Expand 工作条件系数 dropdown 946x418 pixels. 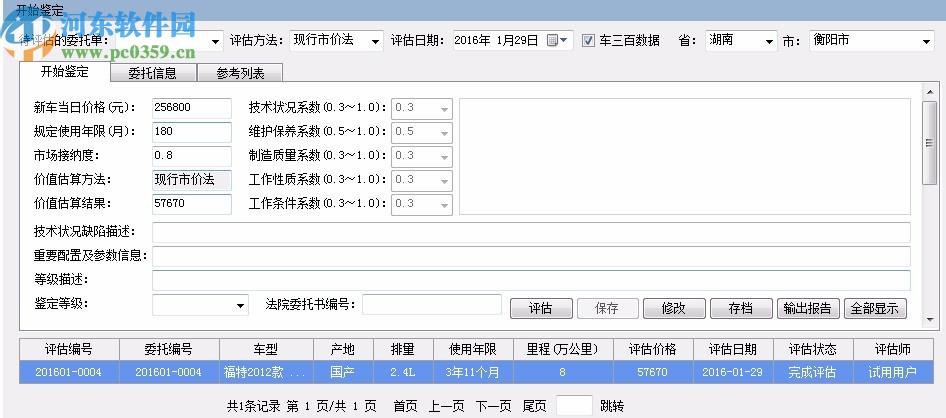click(x=445, y=204)
